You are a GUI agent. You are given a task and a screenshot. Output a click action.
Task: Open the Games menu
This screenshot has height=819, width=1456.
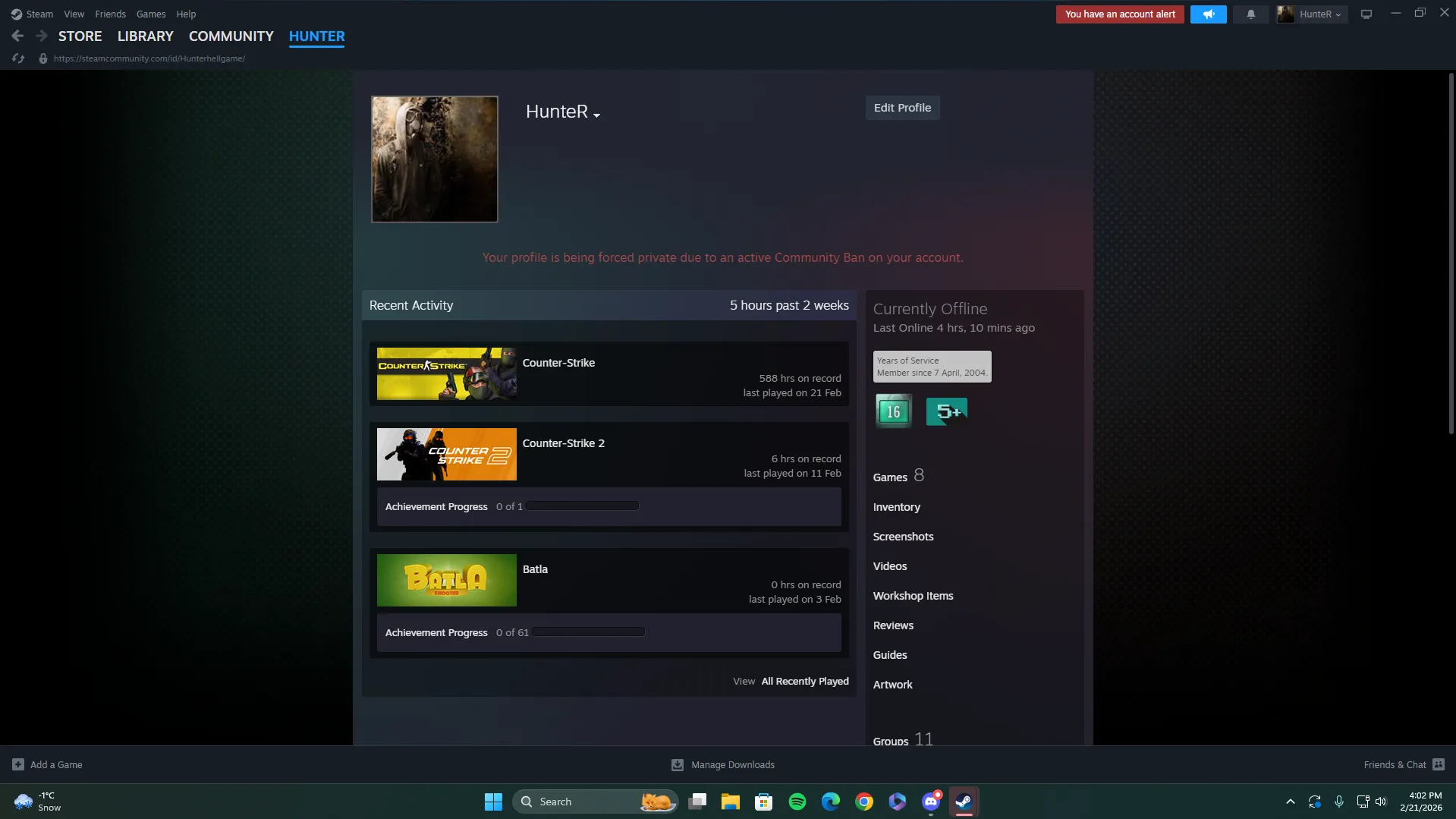(x=151, y=14)
